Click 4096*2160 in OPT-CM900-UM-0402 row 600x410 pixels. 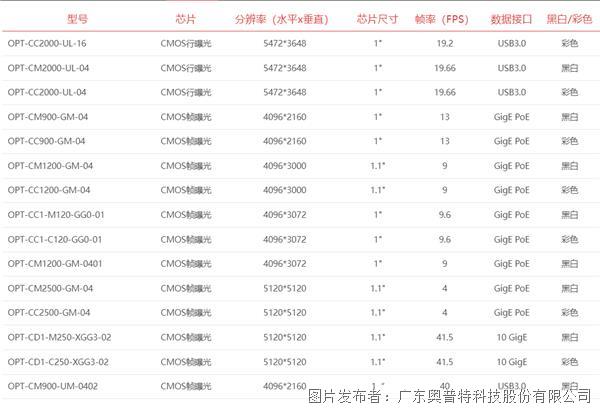tap(285, 386)
